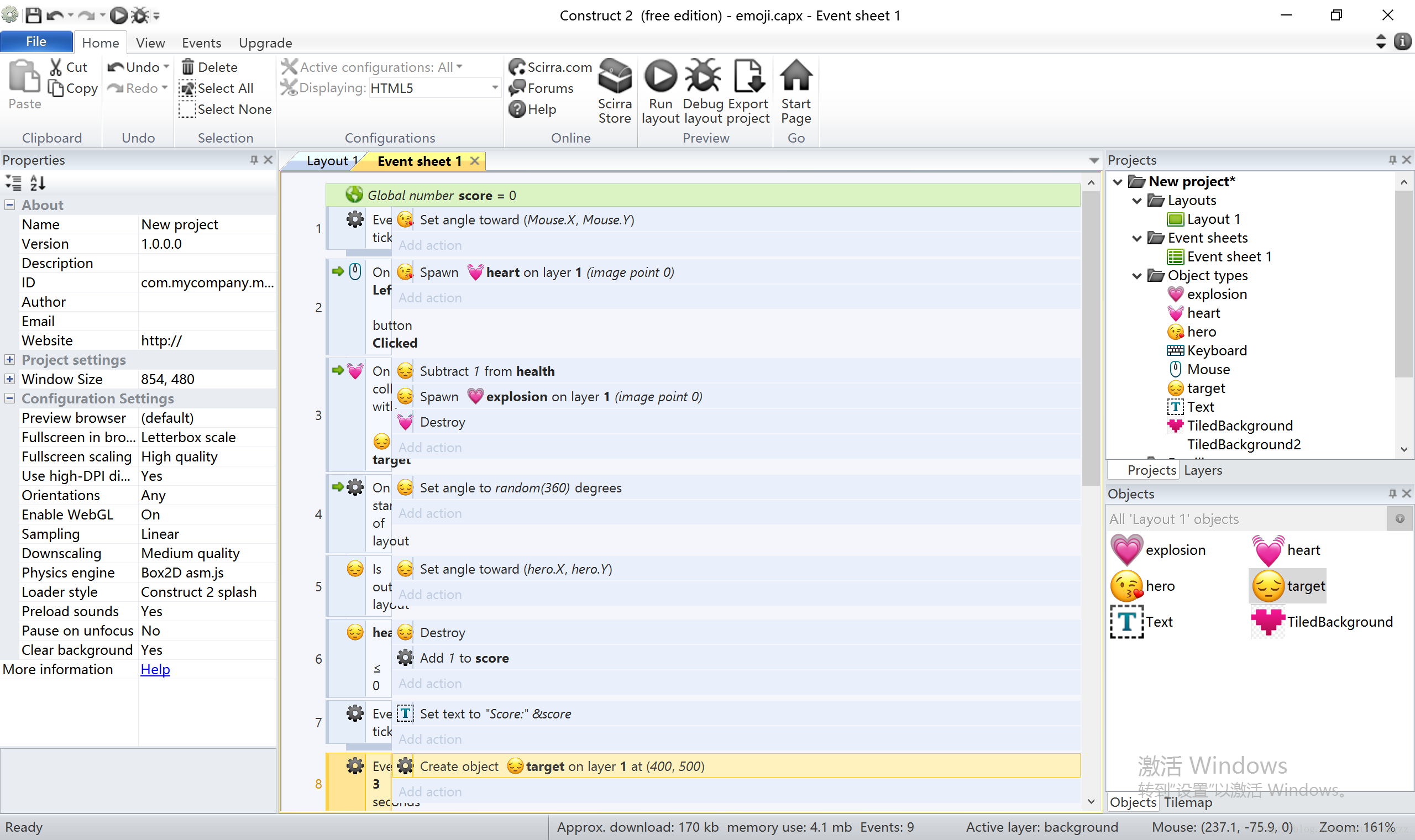This screenshot has height=840, width=1415.
Task: Click the Run layout play icon in title bar
Action: click(118, 15)
